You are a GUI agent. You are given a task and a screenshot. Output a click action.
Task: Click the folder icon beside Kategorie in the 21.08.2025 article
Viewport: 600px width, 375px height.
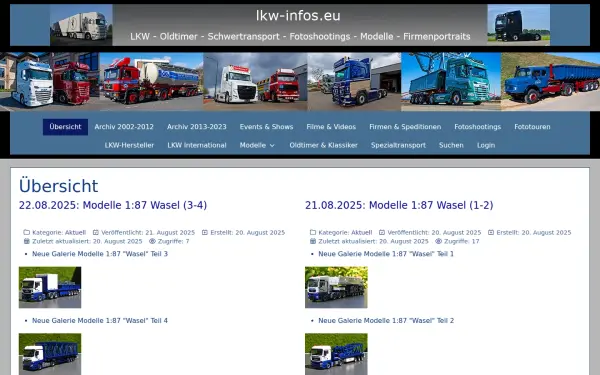coord(313,232)
